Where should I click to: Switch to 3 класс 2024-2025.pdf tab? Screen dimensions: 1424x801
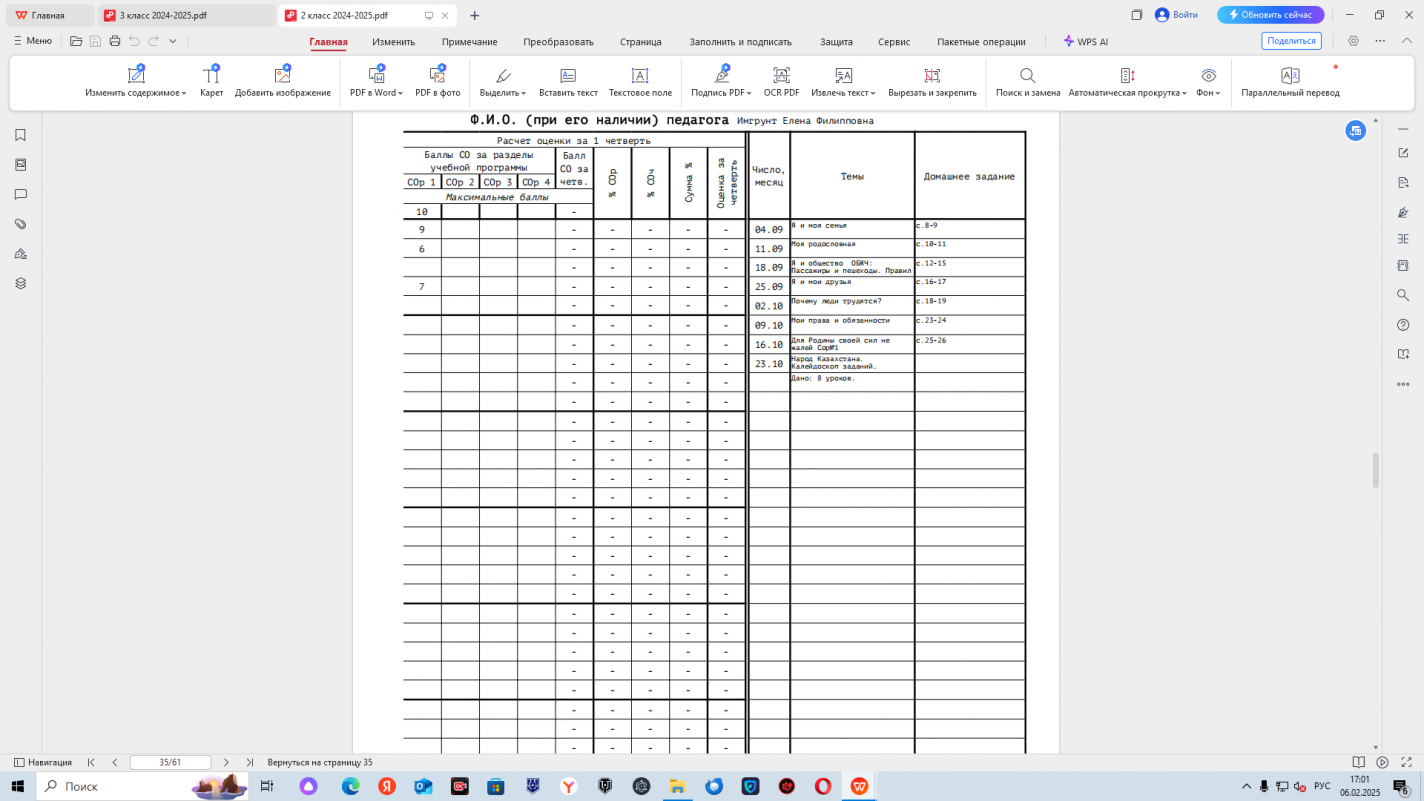click(x=180, y=15)
